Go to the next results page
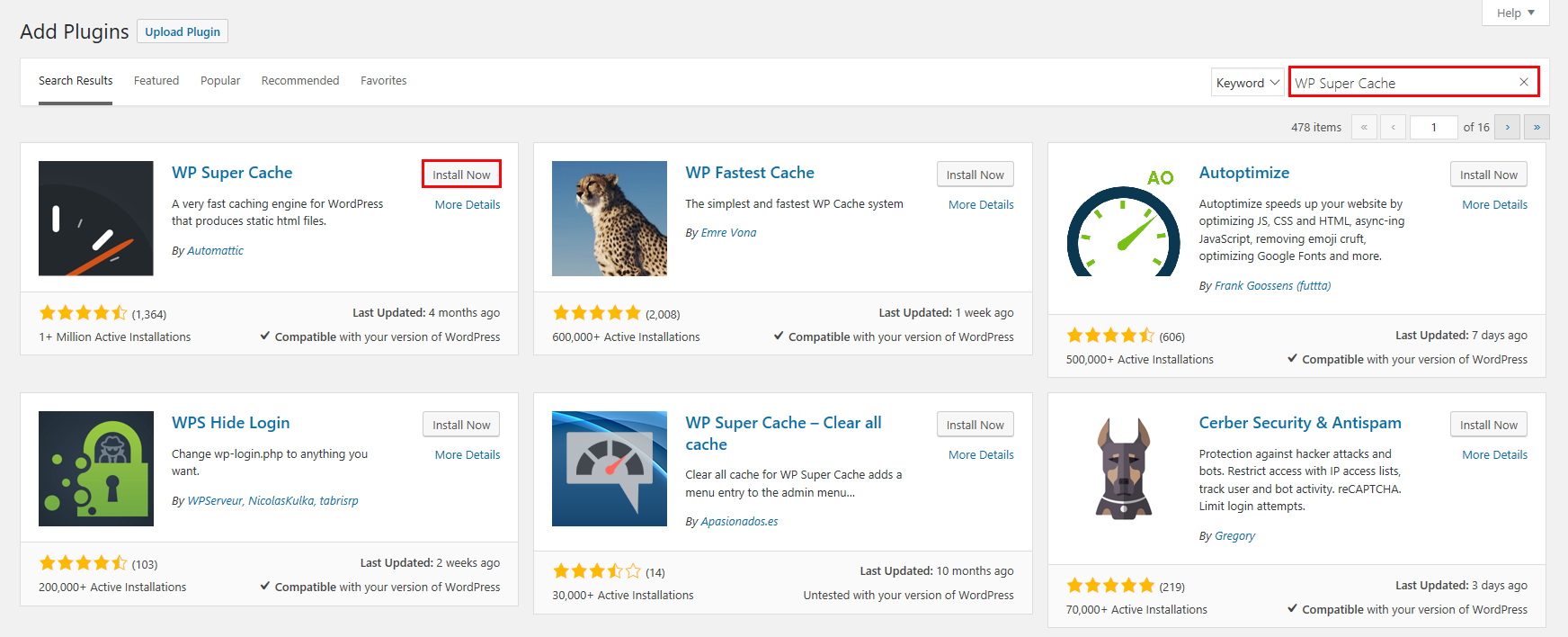This screenshot has height=637, width=1568. click(x=1508, y=127)
